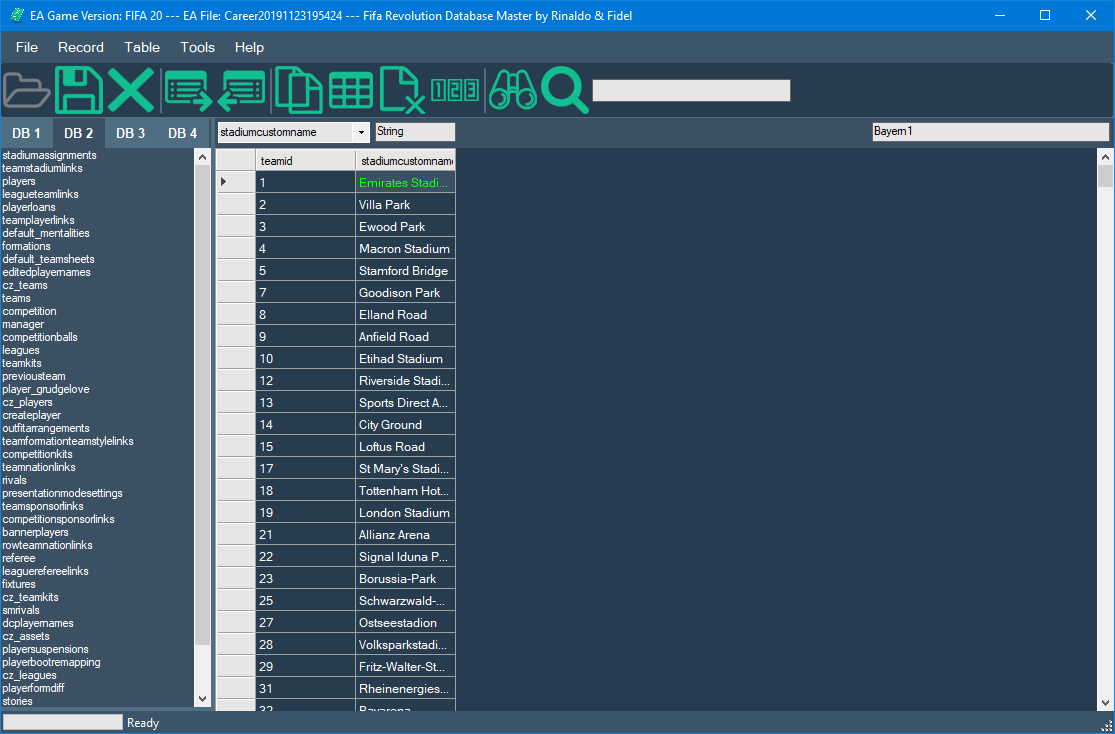This screenshot has width=1115, height=734.
Task: Switch to the DB 1 tab
Action: point(26,133)
